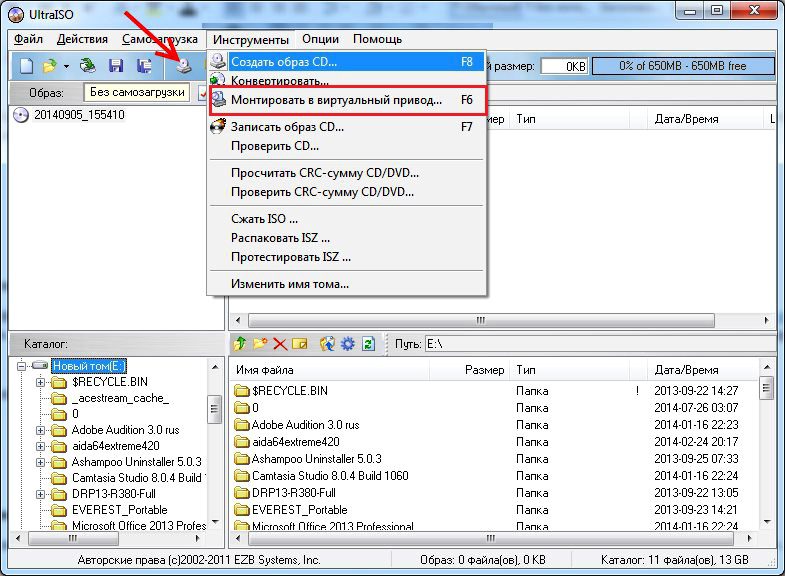Click the Save As double-floppy icon

coord(144,66)
